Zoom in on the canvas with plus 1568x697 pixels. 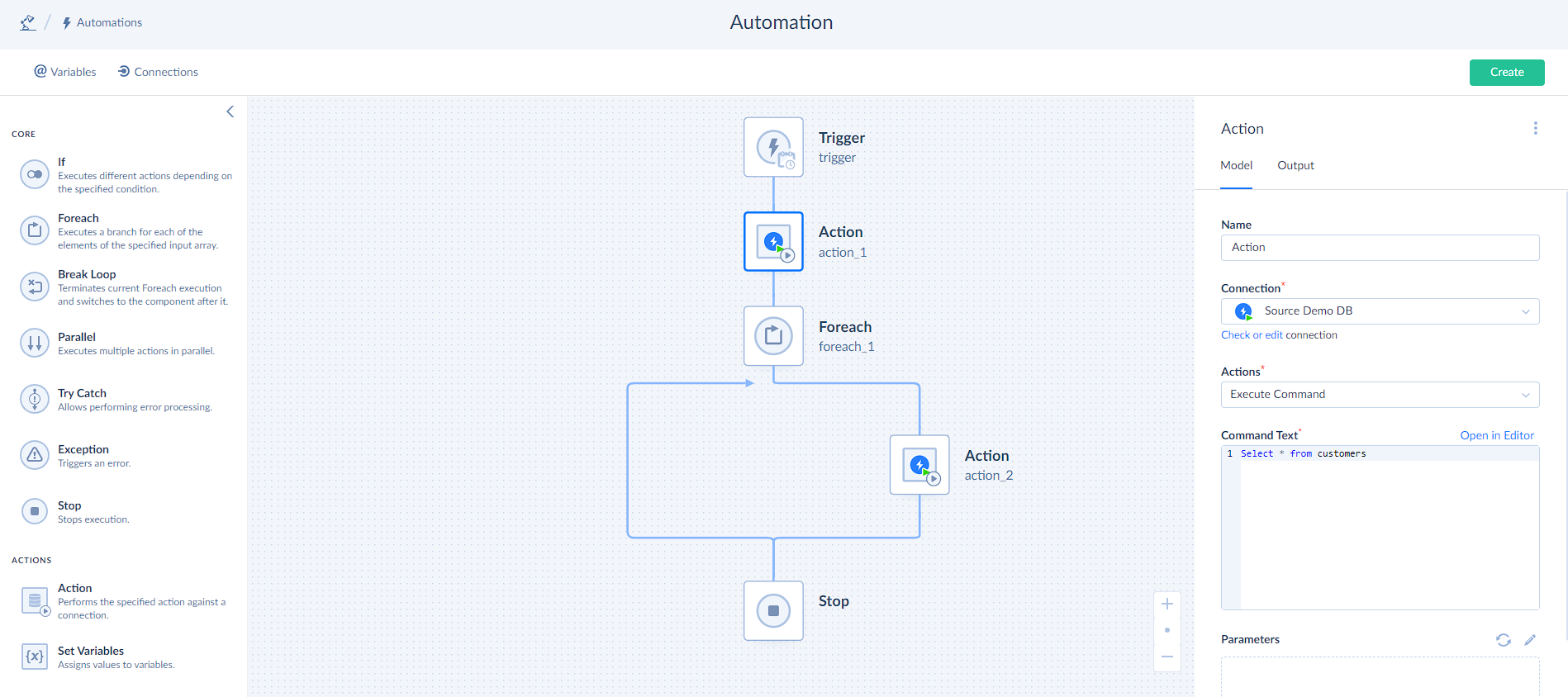pyautogui.click(x=1167, y=605)
